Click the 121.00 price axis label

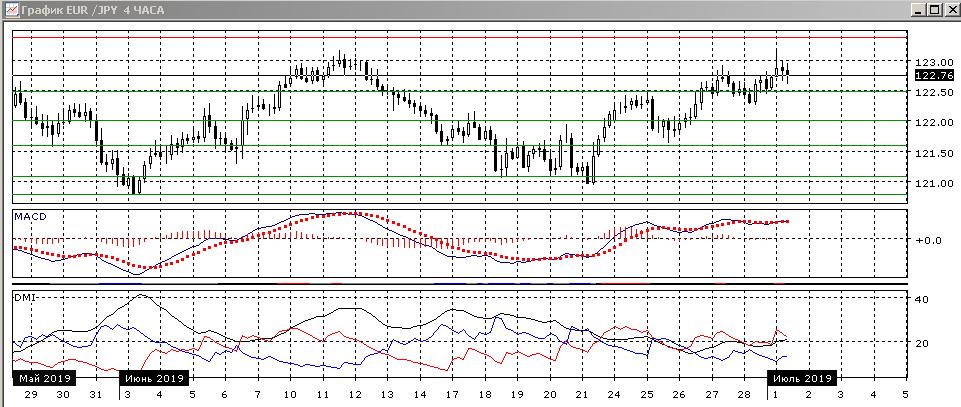pyautogui.click(x=931, y=184)
